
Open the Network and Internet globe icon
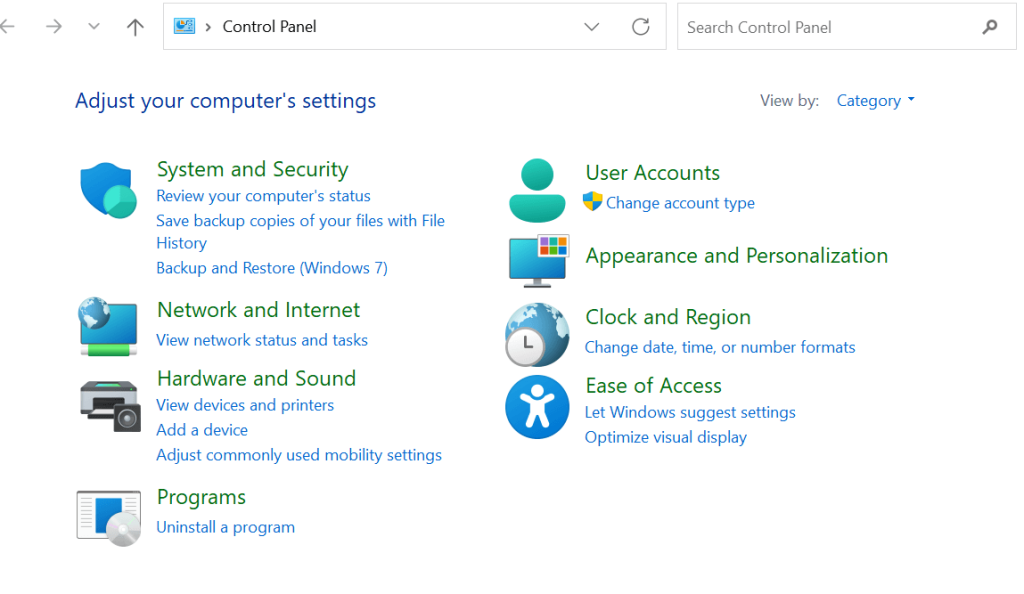[108, 326]
